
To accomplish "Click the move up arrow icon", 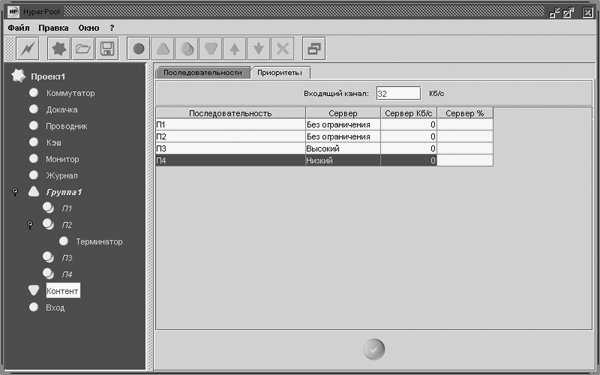I will (235, 49).
